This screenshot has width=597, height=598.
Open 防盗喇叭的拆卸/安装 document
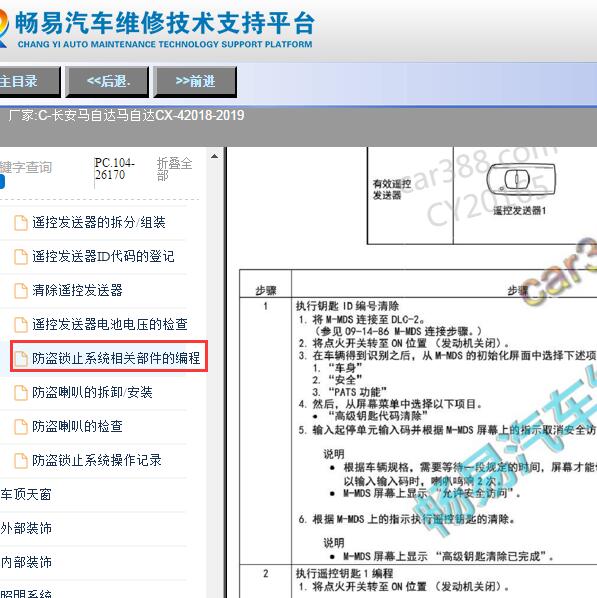tap(92, 392)
